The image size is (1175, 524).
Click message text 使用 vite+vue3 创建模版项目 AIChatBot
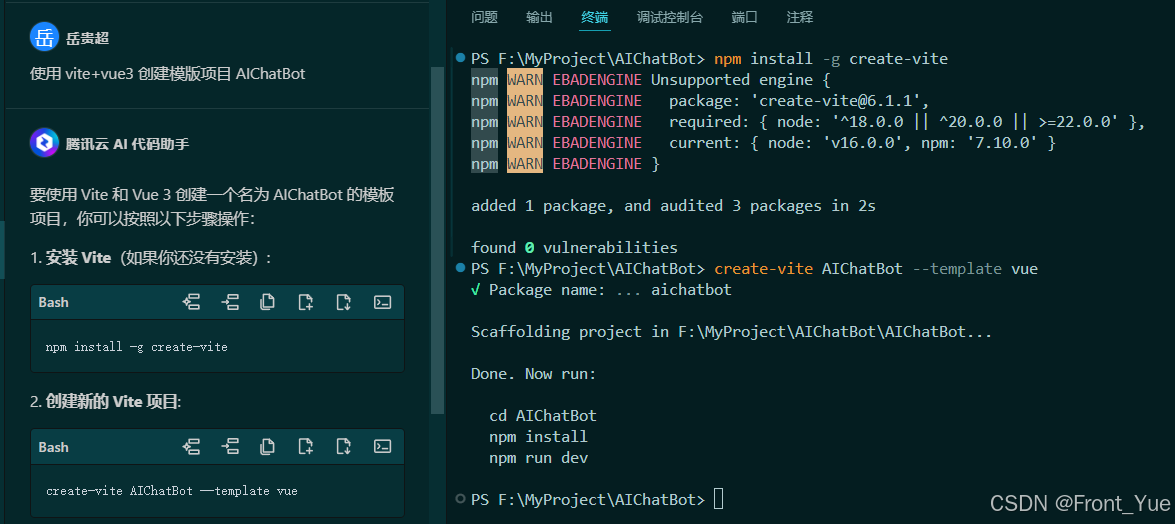[x=168, y=73]
